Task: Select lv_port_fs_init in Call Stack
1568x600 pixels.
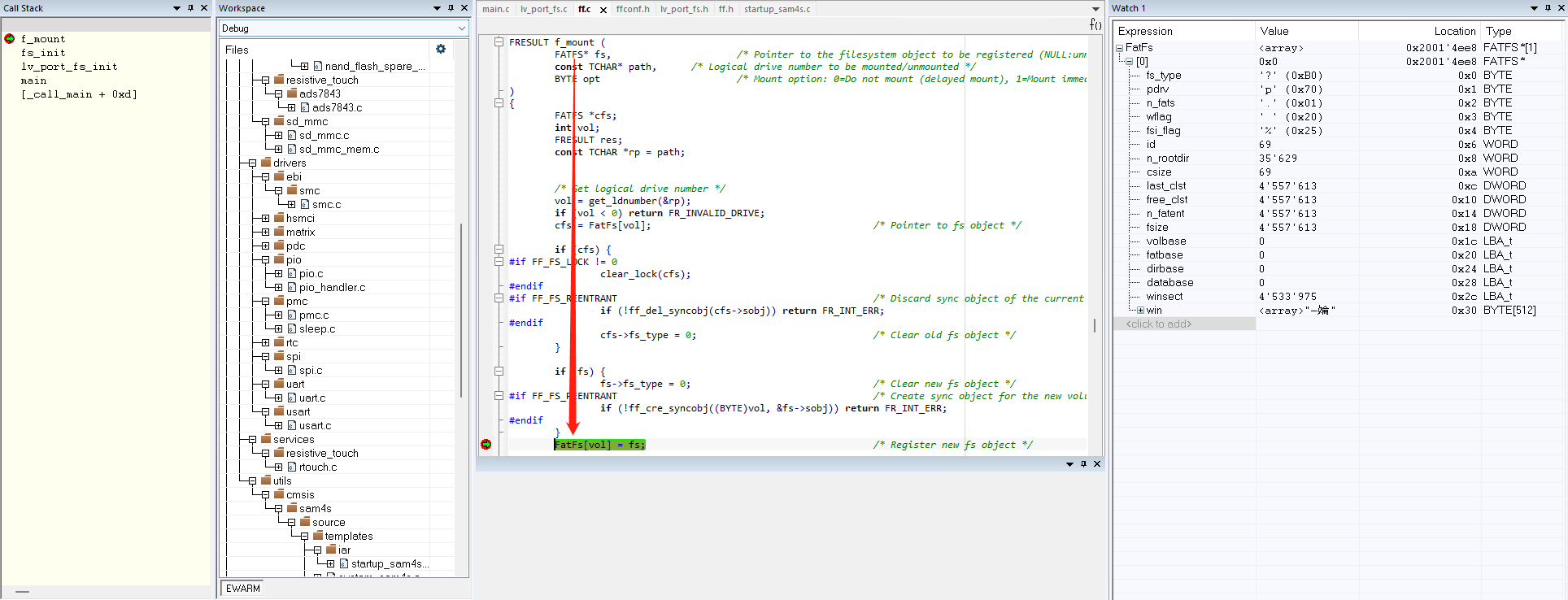Action: click(x=69, y=67)
